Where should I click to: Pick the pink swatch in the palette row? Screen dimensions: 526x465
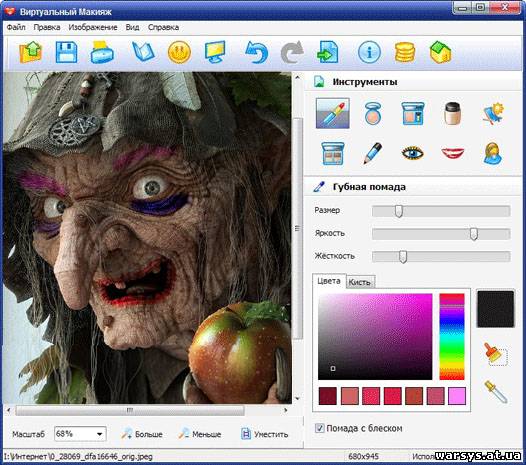pos(457,396)
